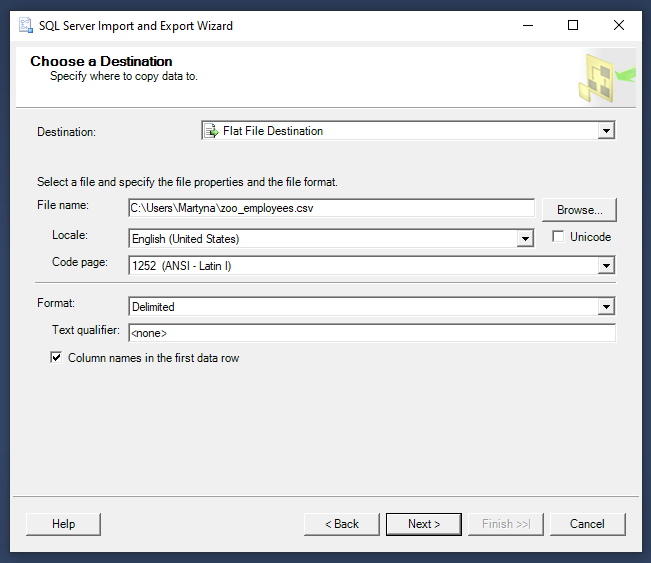
Task: Select the Delimited format combo box
Action: [x=372, y=307]
